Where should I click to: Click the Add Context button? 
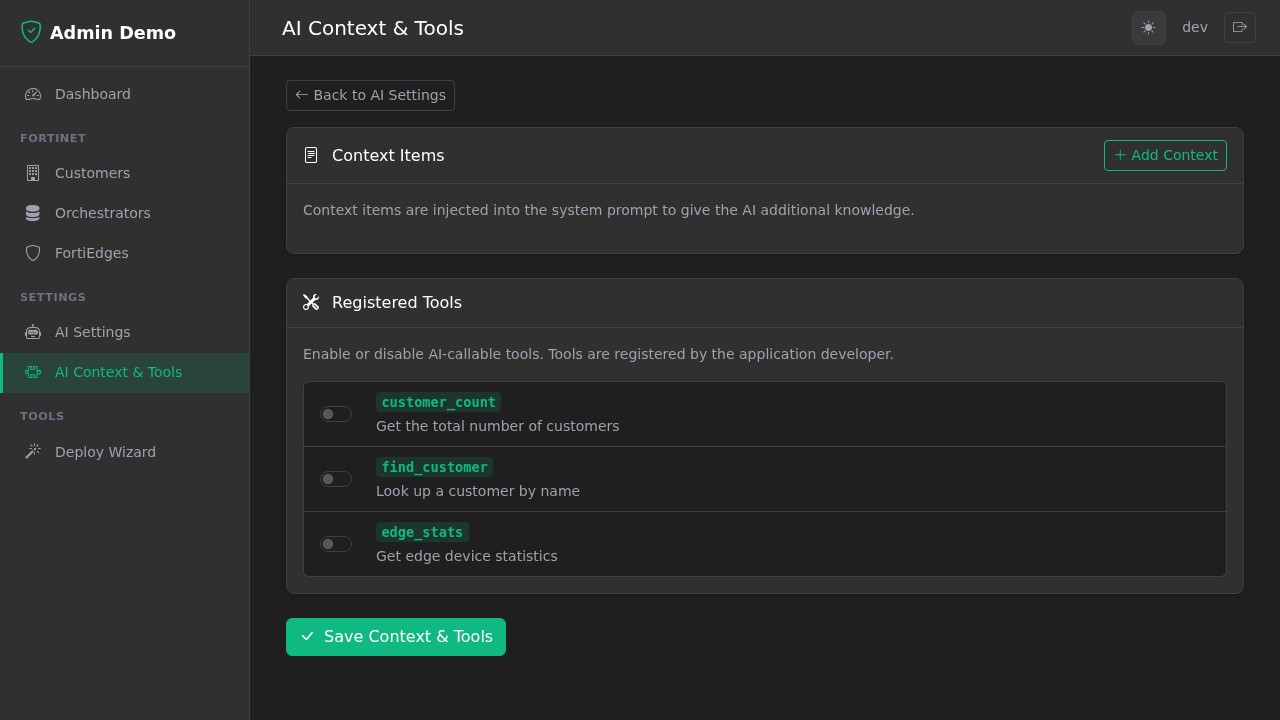(1165, 155)
